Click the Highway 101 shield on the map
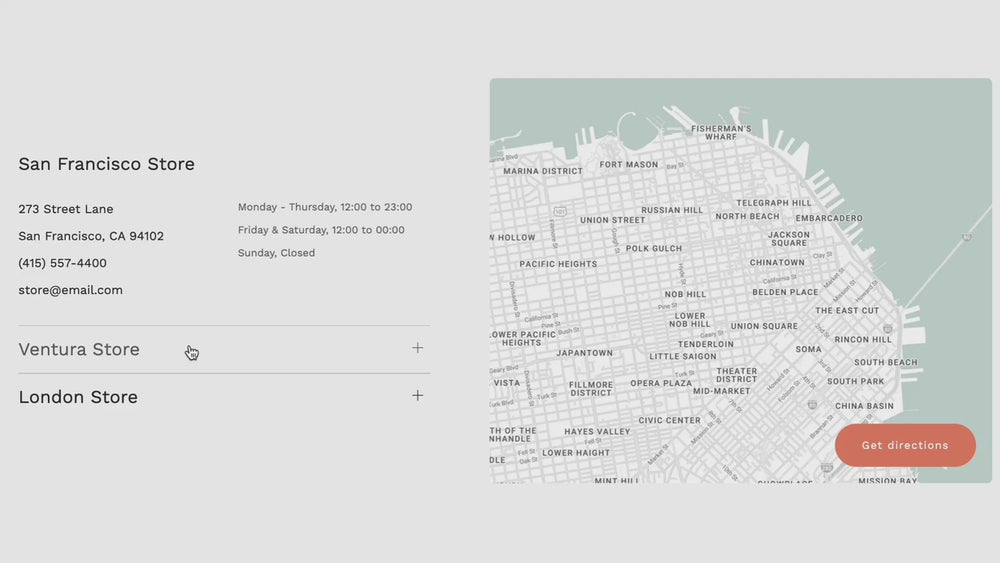 (560, 212)
